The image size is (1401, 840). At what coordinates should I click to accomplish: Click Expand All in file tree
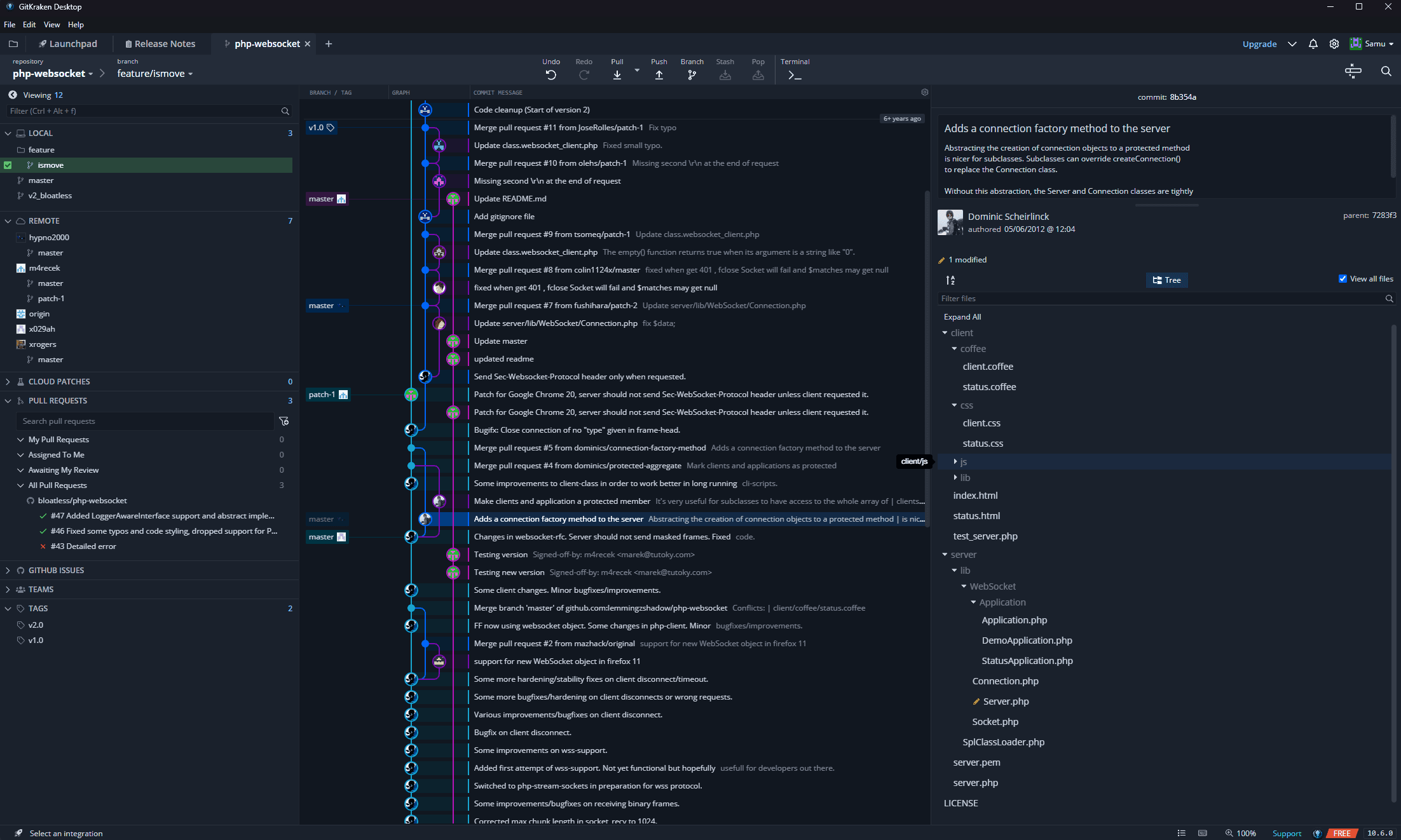[962, 317]
